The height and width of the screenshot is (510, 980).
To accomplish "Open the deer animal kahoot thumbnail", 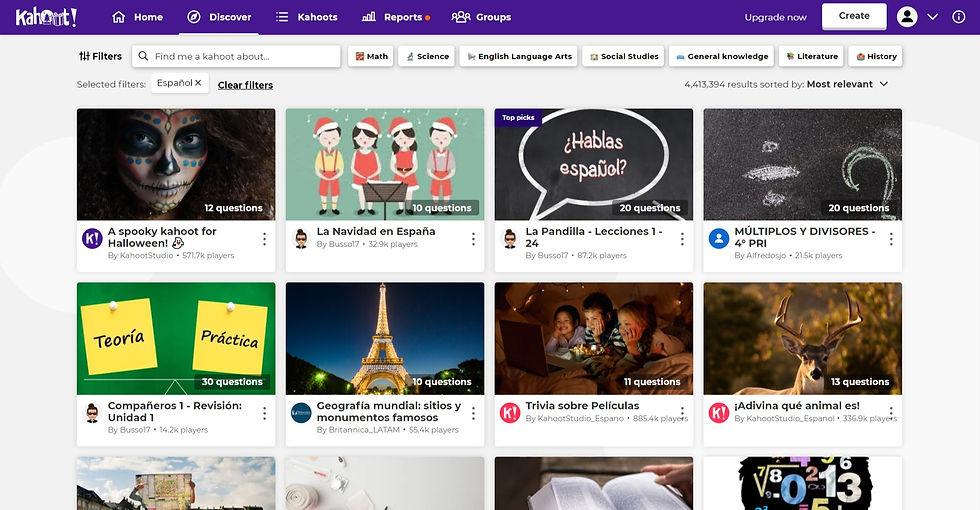I will pyautogui.click(x=802, y=338).
